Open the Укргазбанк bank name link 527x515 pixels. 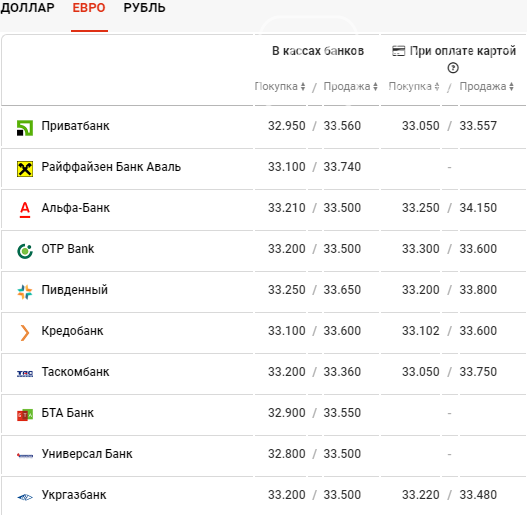click(74, 495)
